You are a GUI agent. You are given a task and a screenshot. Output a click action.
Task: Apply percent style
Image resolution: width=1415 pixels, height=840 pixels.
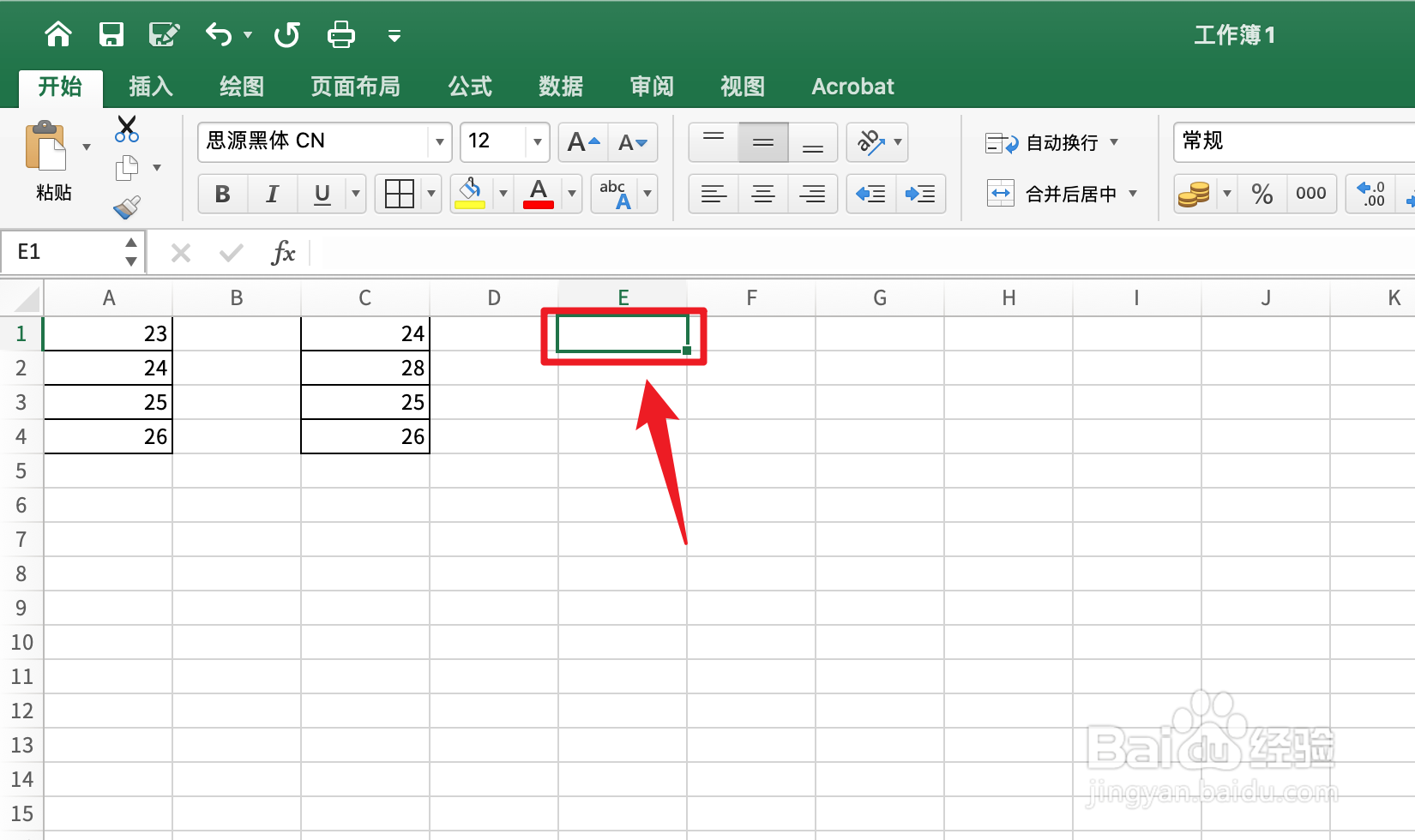[1262, 194]
